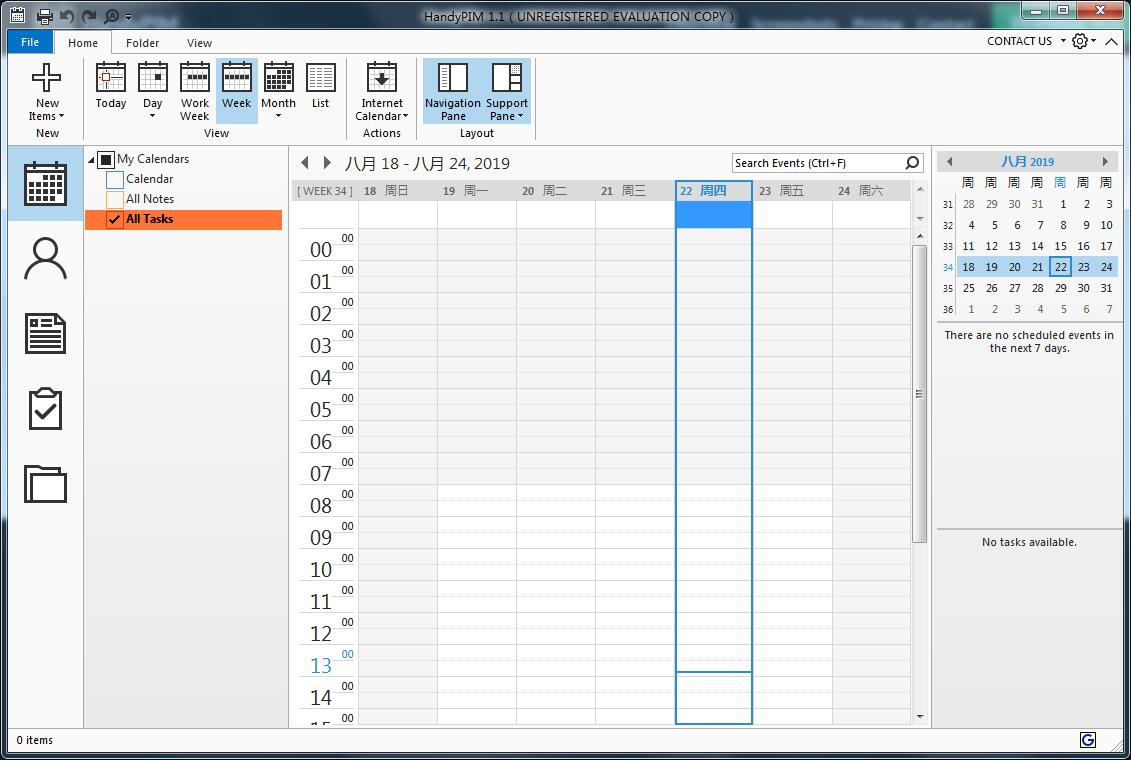Click the Search Events input field
1131x760 pixels.
817,163
